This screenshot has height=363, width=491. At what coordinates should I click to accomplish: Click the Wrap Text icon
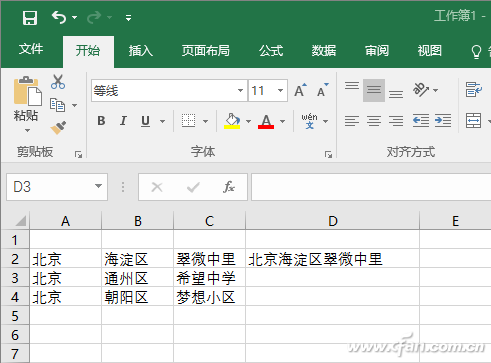(474, 90)
